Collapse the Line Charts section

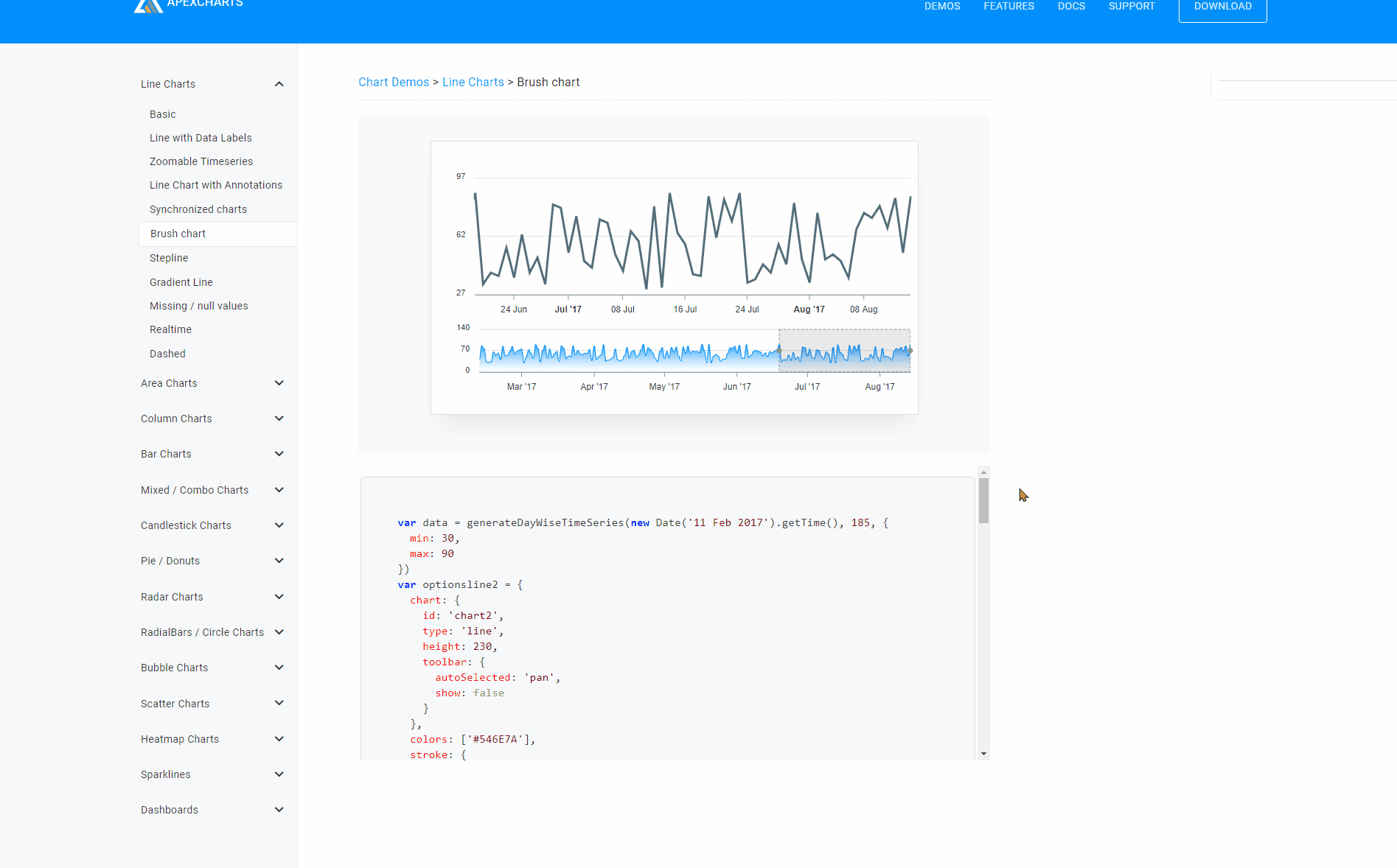[x=279, y=84]
